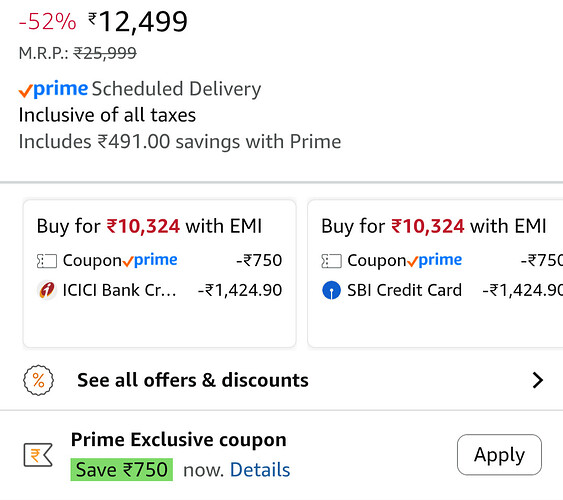
Task: Expand See all offers chevron arrow
Action: click(x=538, y=380)
